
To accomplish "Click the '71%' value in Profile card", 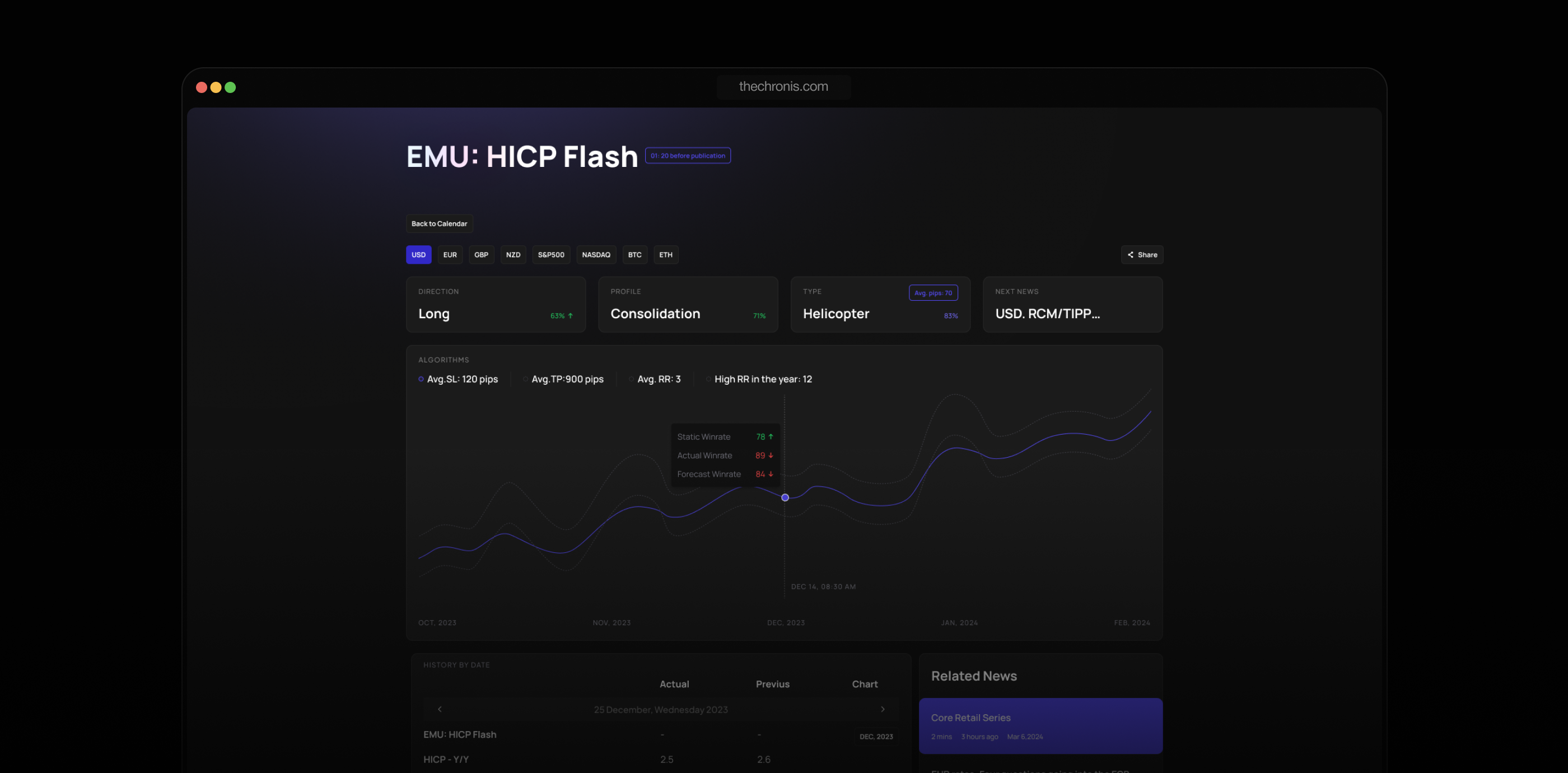I will pyautogui.click(x=759, y=316).
